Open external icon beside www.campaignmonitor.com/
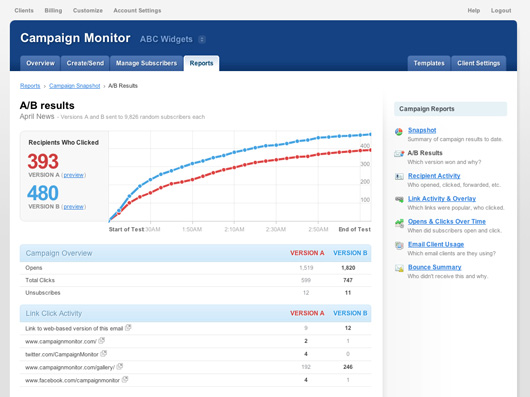Viewport: 530px width, 397px height. pos(101,341)
